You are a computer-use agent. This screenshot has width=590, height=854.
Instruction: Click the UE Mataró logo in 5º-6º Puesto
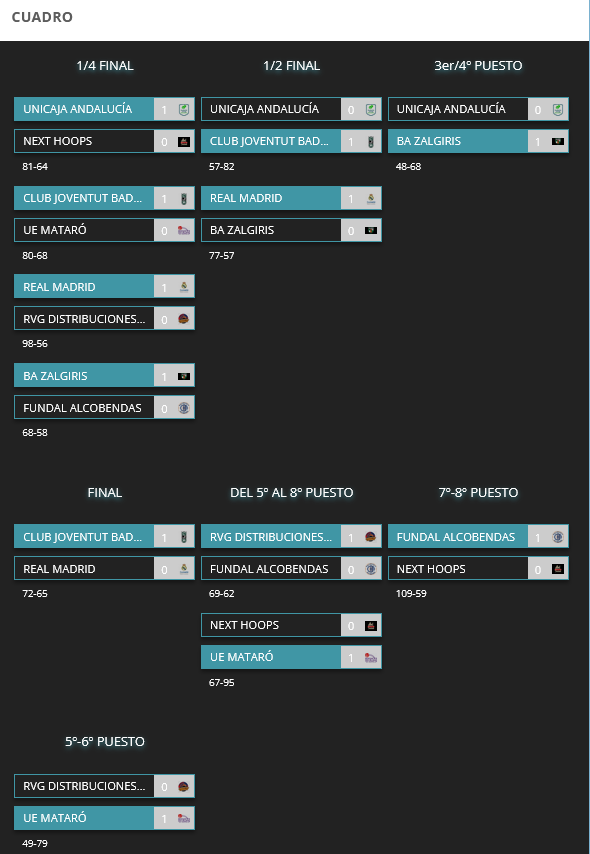tap(184, 818)
